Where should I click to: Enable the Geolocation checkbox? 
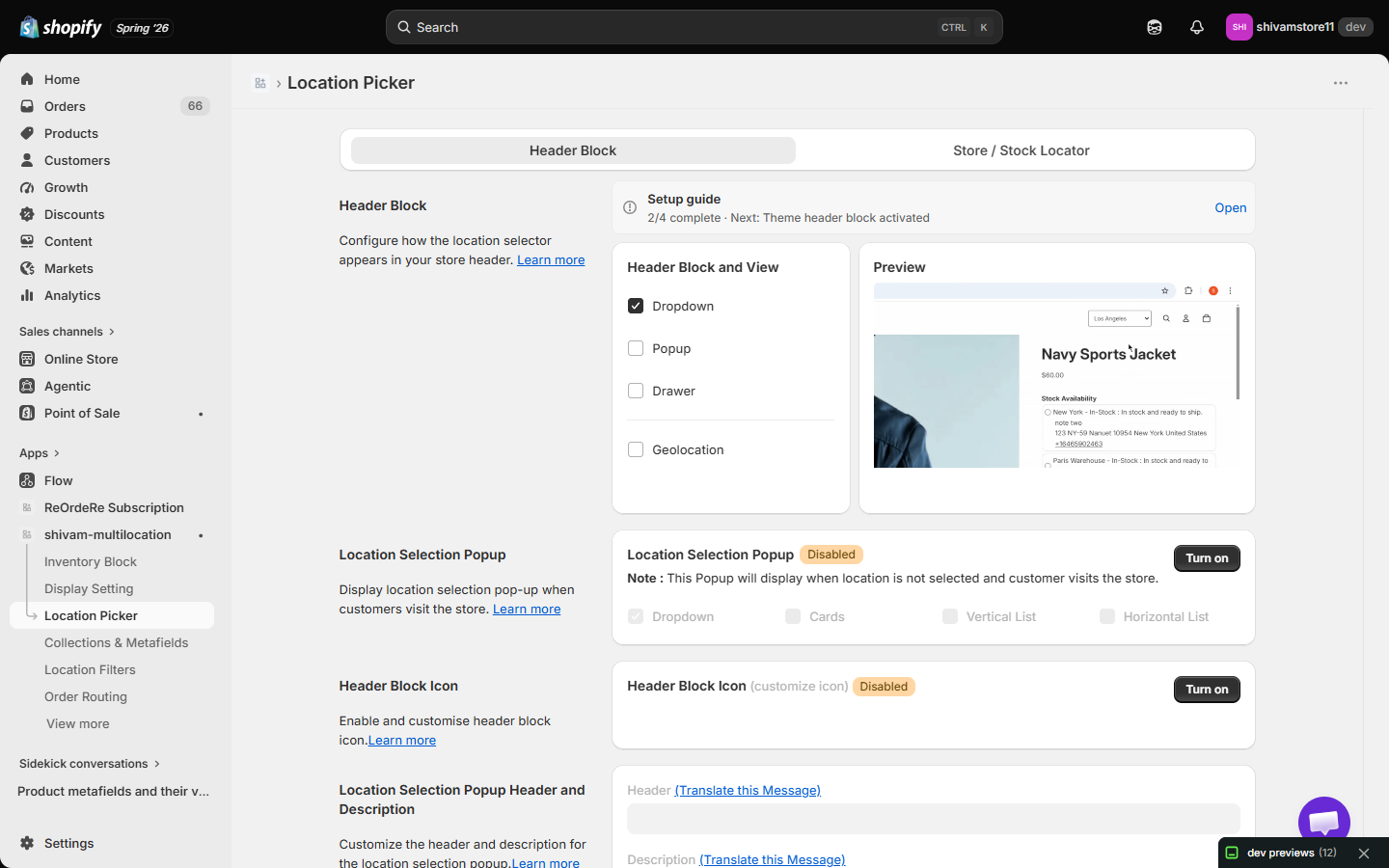click(x=636, y=449)
